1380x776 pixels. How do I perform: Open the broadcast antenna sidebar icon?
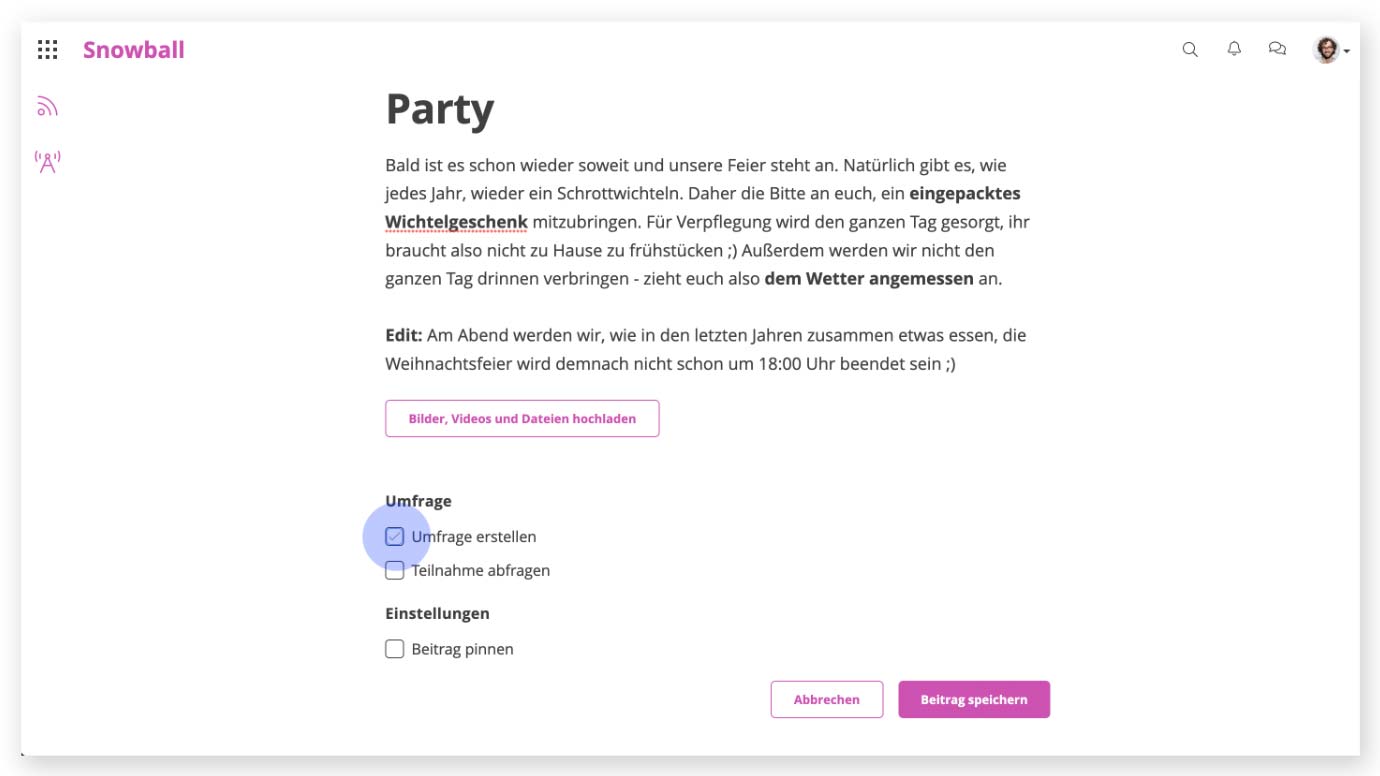point(47,161)
